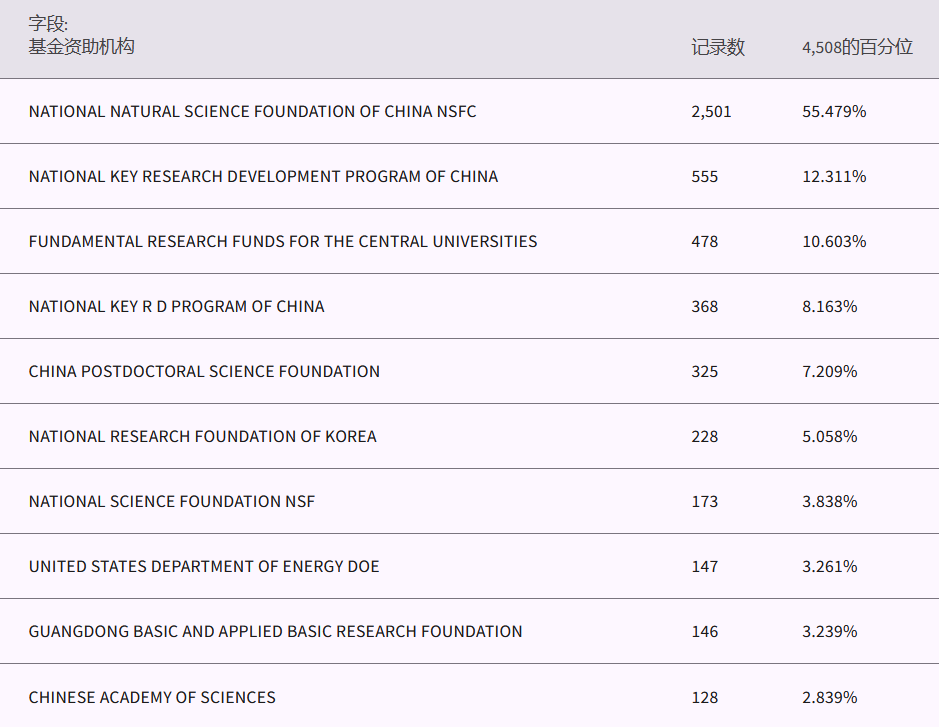Click the 228 record count
The width and height of the screenshot is (939, 727).
pyautogui.click(x=704, y=437)
